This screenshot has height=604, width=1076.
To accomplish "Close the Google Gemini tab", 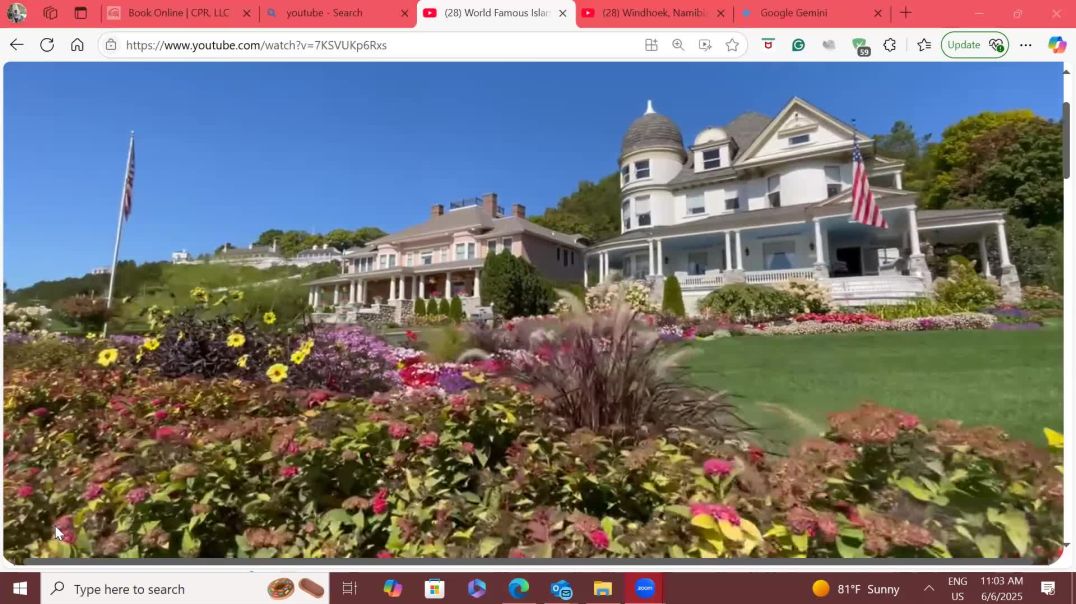I will tap(878, 13).
